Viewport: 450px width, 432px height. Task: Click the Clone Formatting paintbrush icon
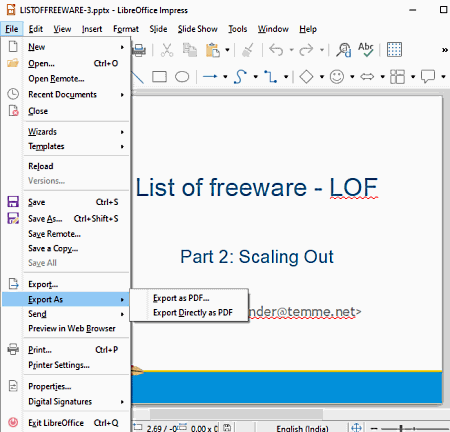point(248,50)
